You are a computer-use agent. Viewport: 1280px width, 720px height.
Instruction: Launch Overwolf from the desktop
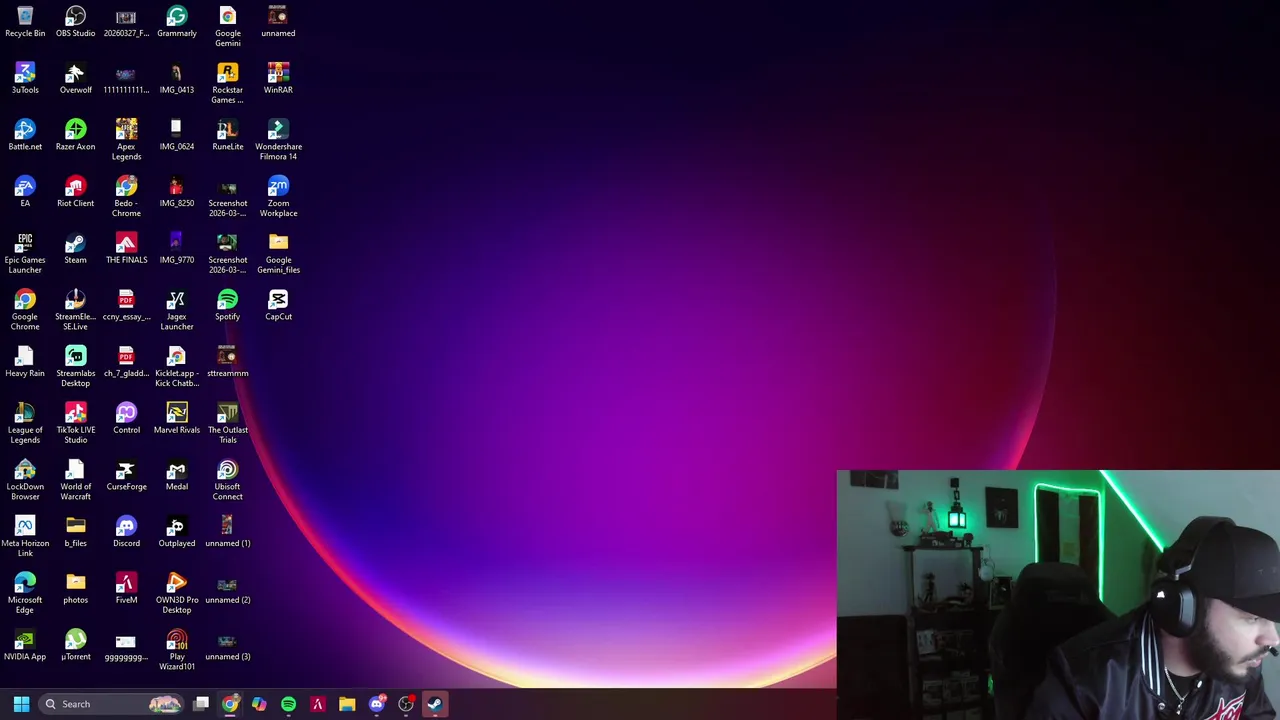tap(75, 78)
